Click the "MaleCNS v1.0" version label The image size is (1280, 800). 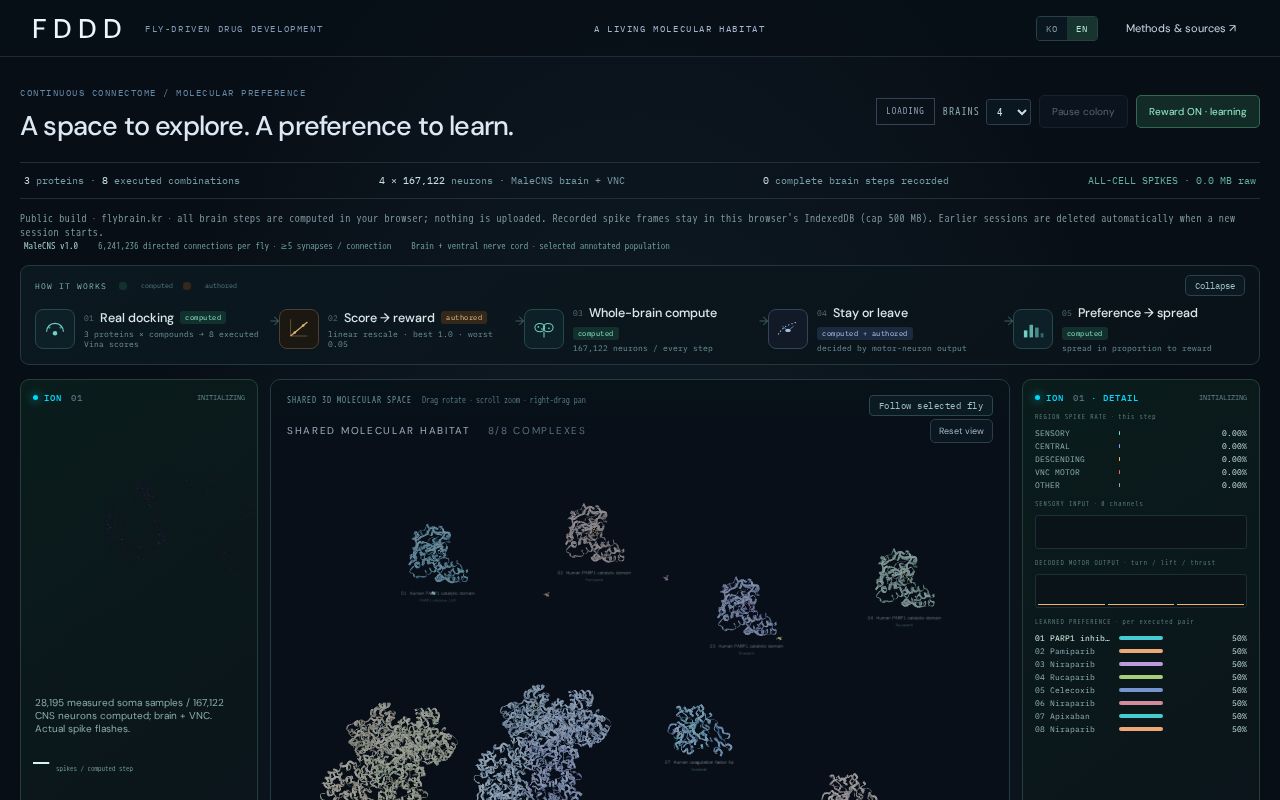(x=51, y=246)
